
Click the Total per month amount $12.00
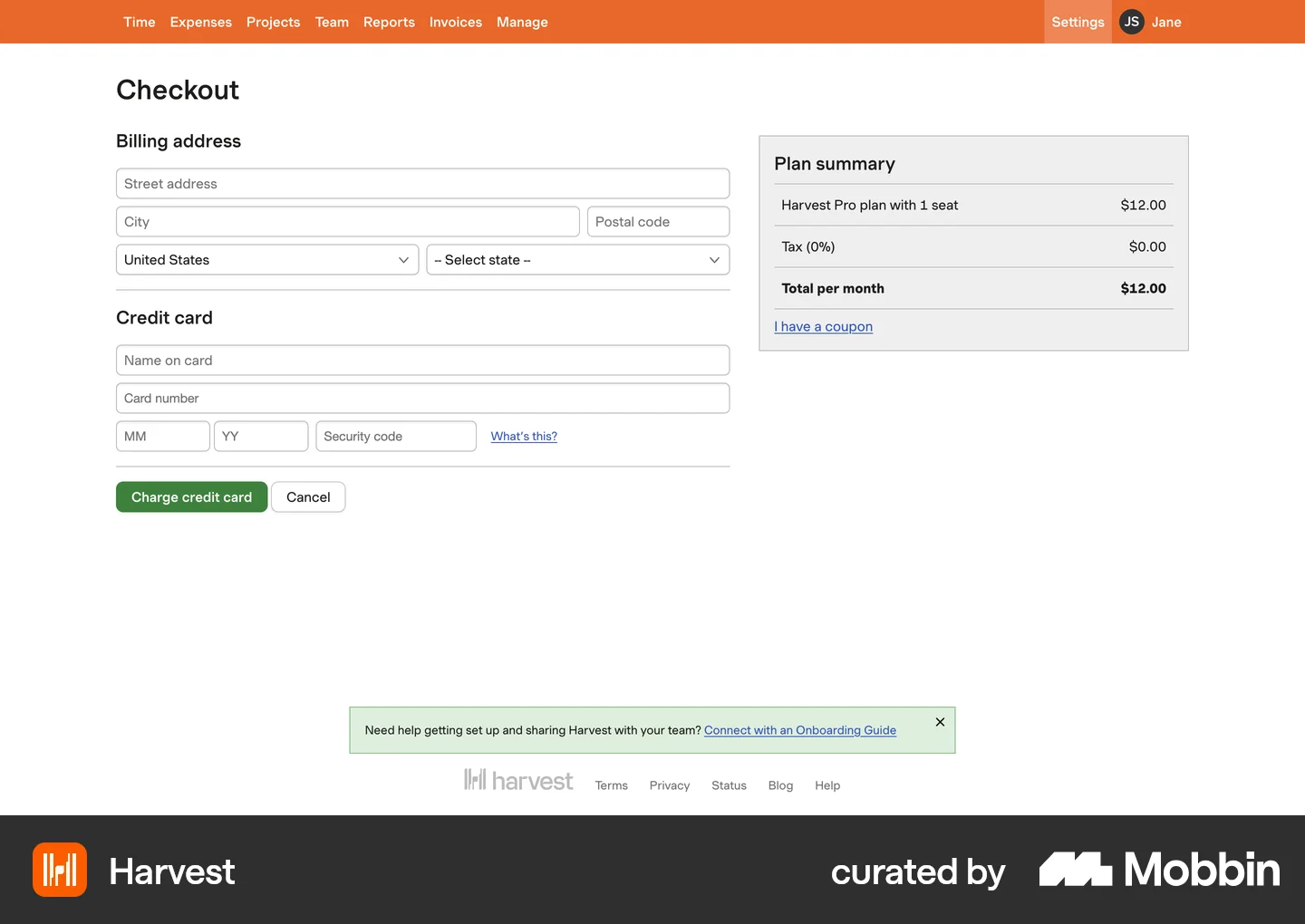pyautogui.click(x=1144, y=289)
